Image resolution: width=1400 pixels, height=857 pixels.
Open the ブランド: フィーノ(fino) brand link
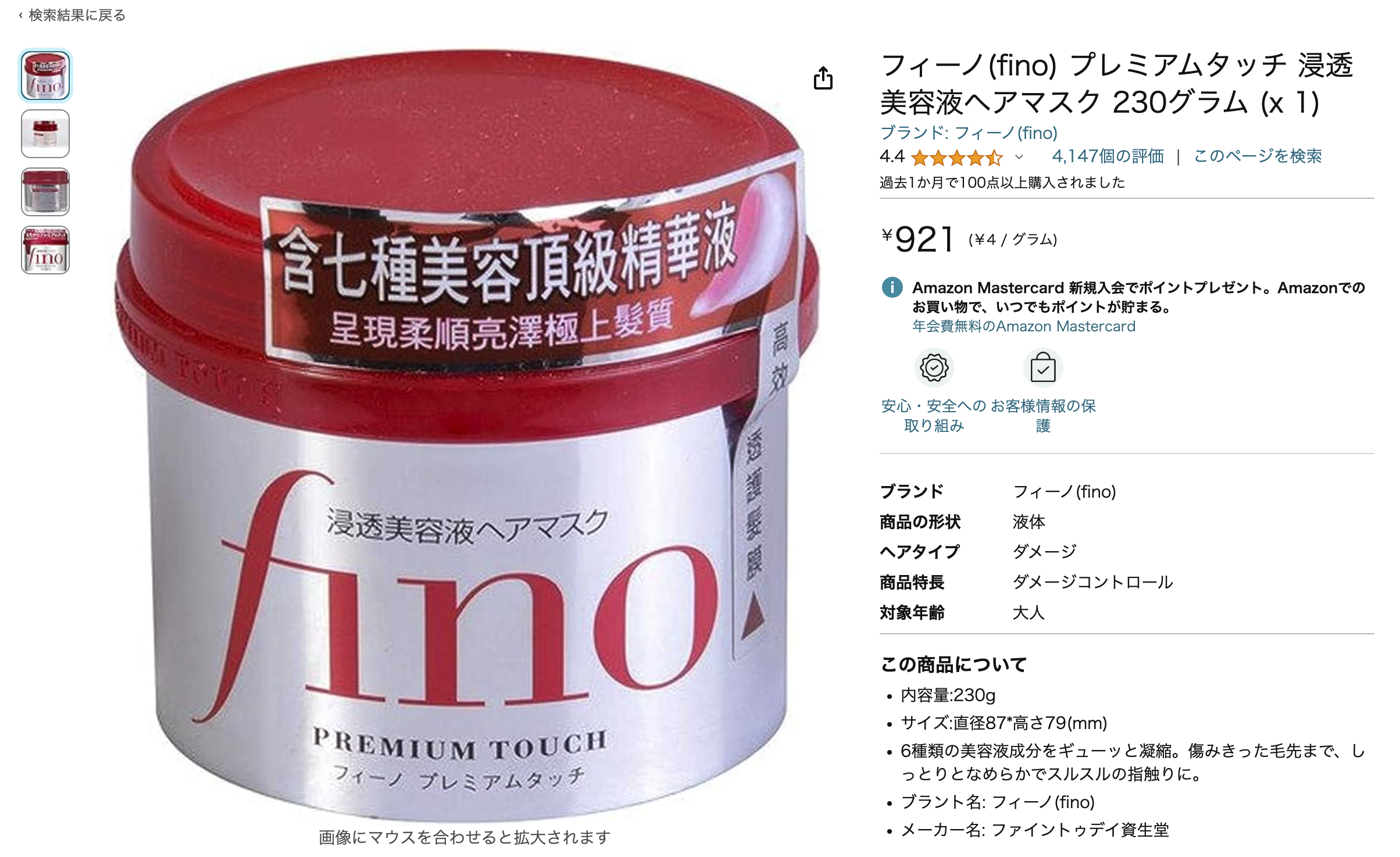pos(969,133)
